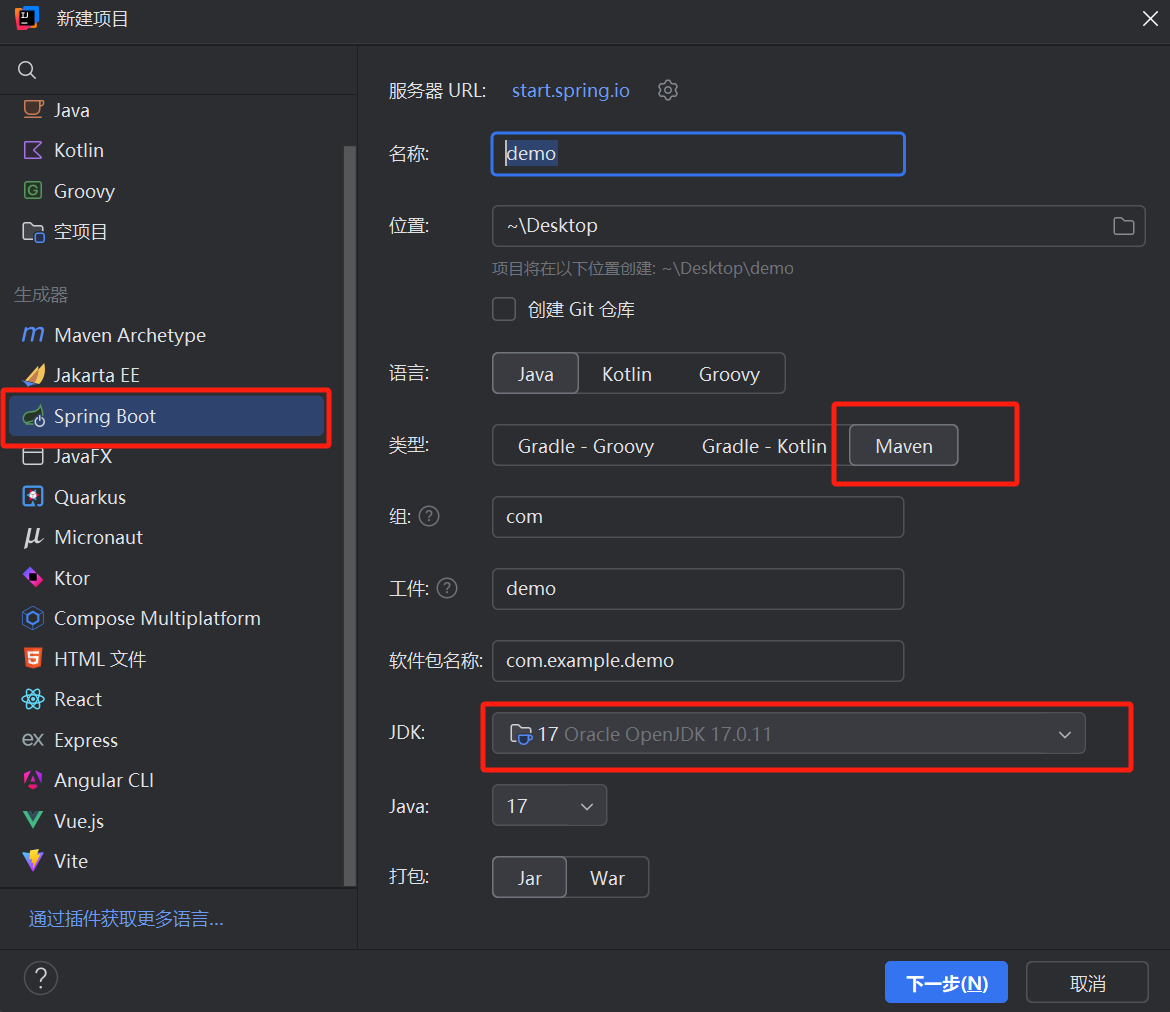Choose Gradle - Groovy build type
This screenshot has height=1012, width=1170.
(x=586, y=446)
